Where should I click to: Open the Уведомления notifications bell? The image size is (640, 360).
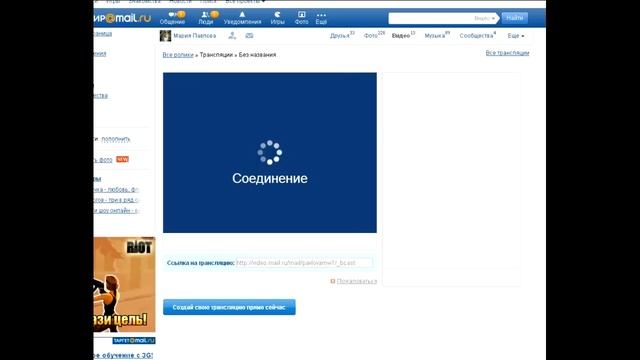pos(242,18)
